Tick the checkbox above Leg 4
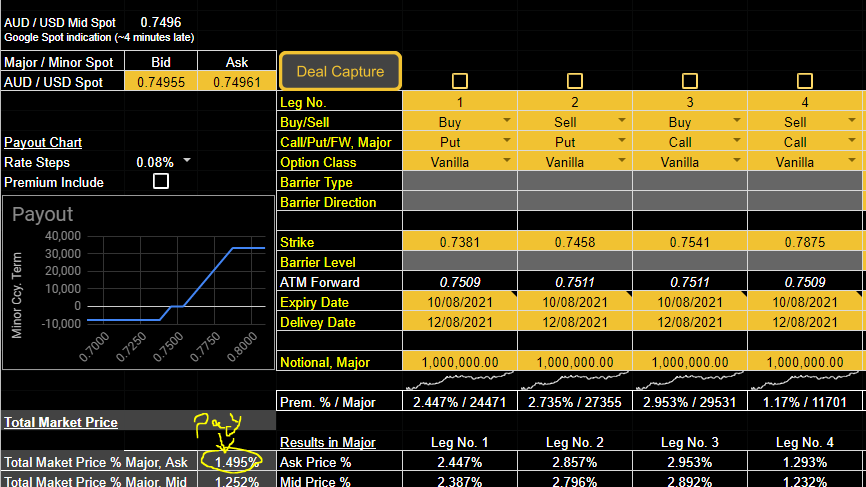The height and width of the screenshot is (487, 866). (x=804, y=81)
